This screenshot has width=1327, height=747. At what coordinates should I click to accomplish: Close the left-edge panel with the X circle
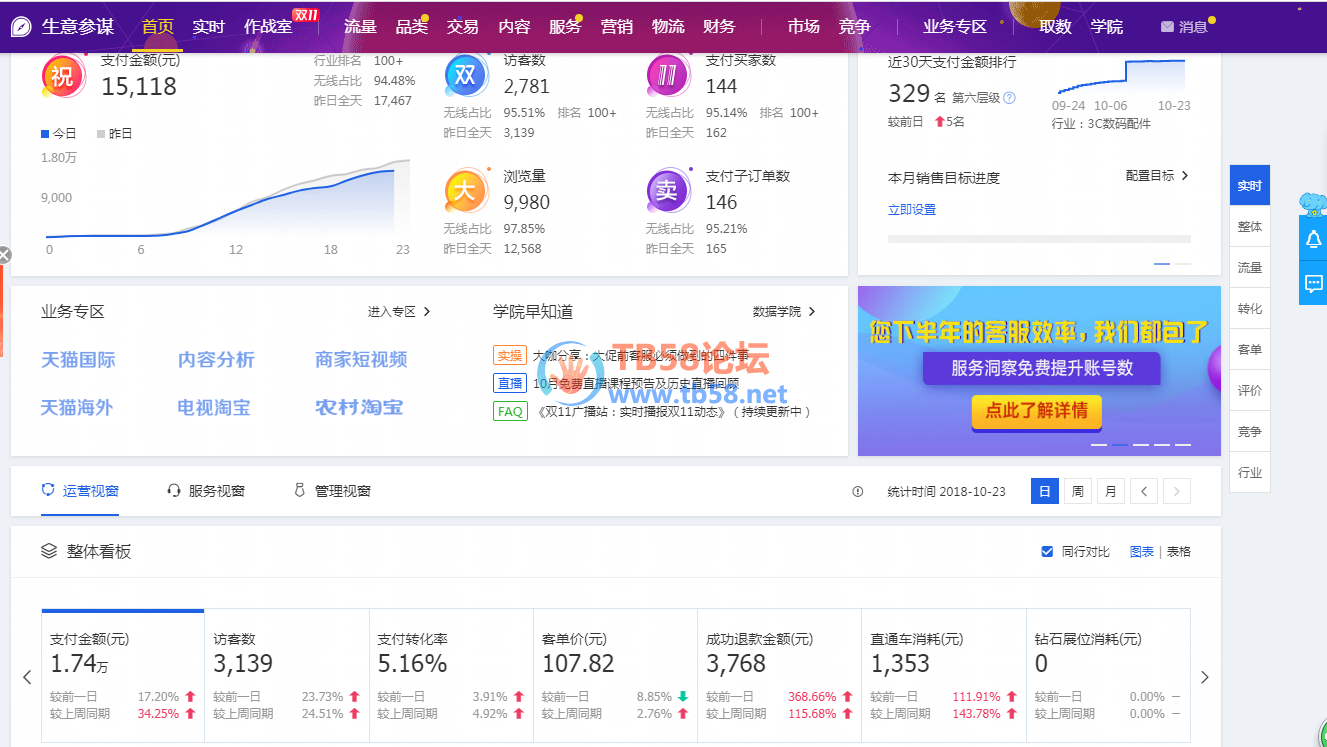(x=4, y=255)
